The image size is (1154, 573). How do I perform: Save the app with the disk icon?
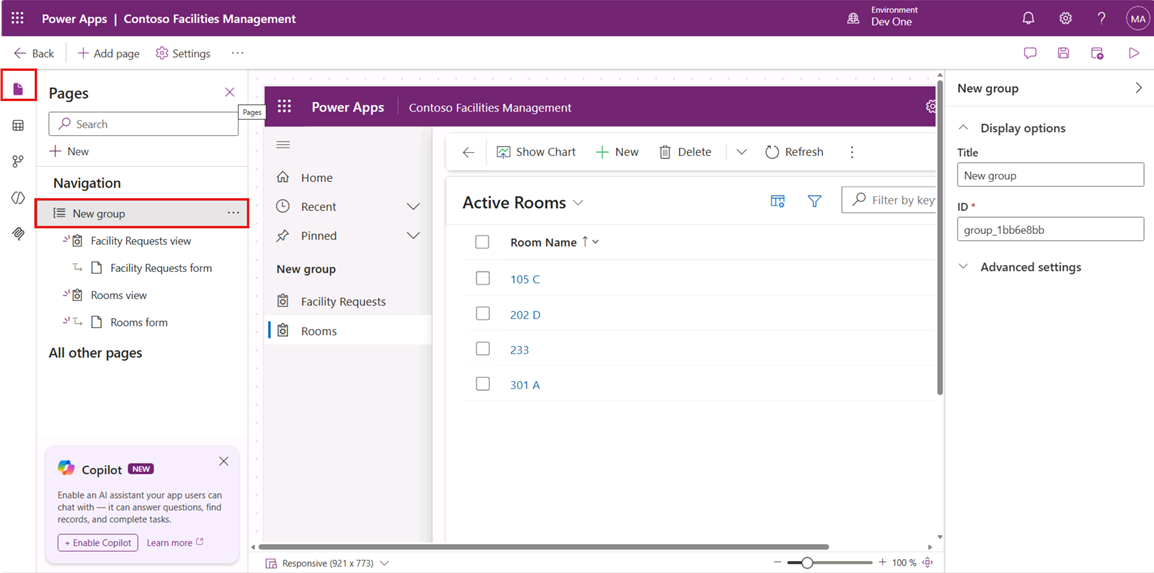coord(1063,53)
